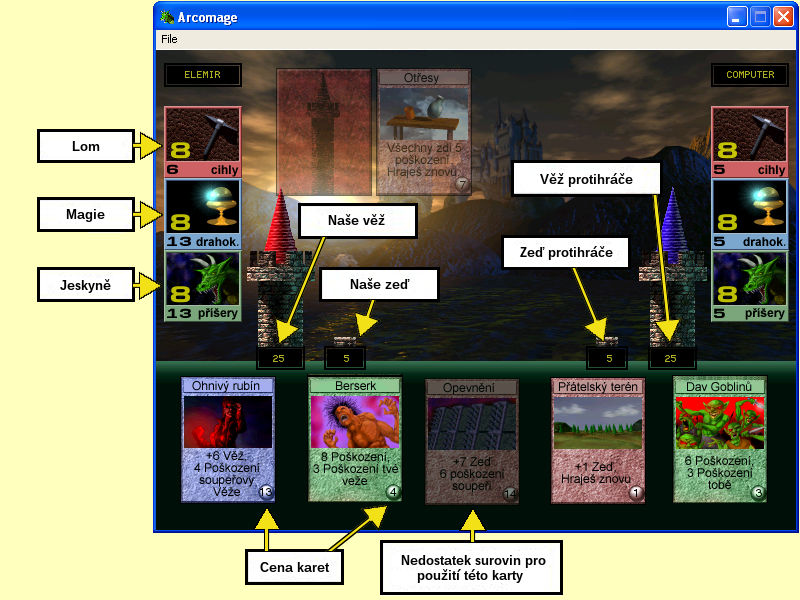Click Elemir's dungeon dragon icon

coord(203,279)
